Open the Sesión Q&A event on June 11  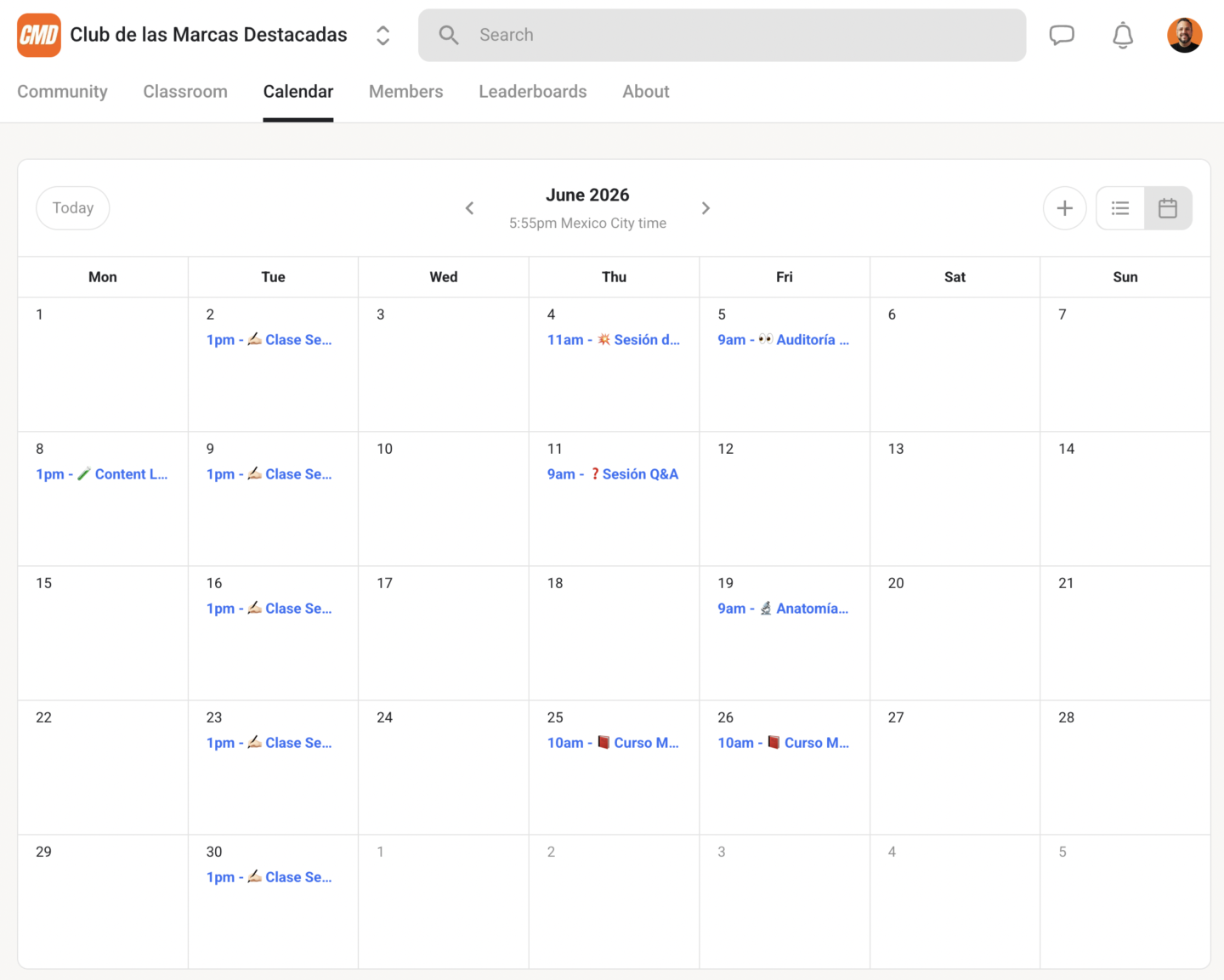(613, 474)
